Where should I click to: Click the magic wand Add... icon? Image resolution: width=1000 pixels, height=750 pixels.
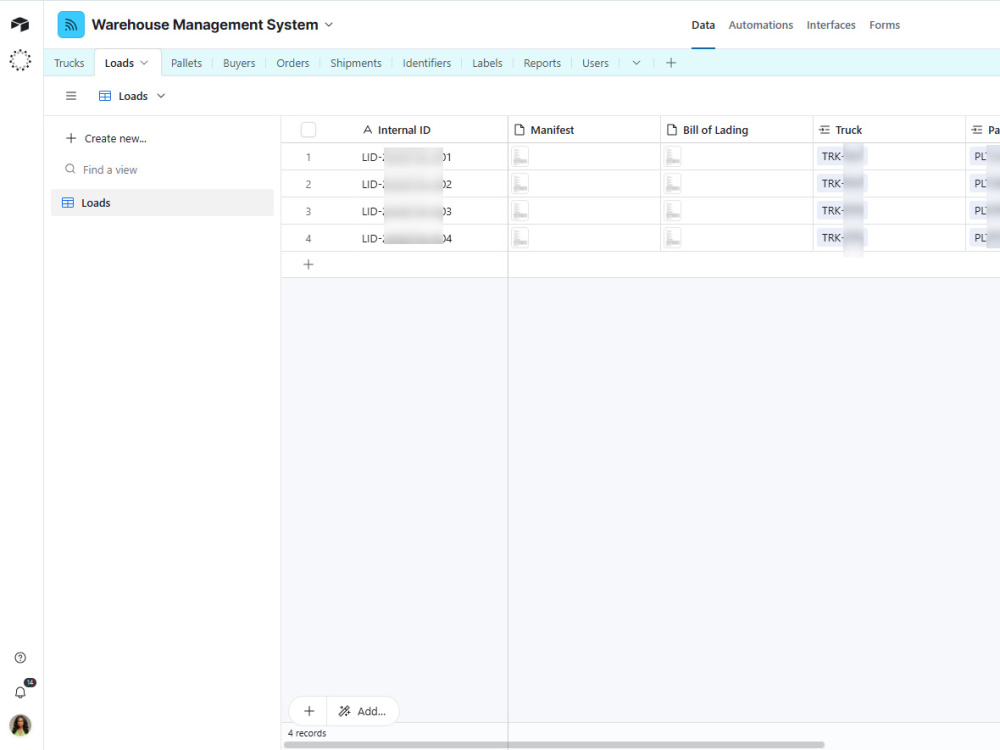click(x=344, y=711)
